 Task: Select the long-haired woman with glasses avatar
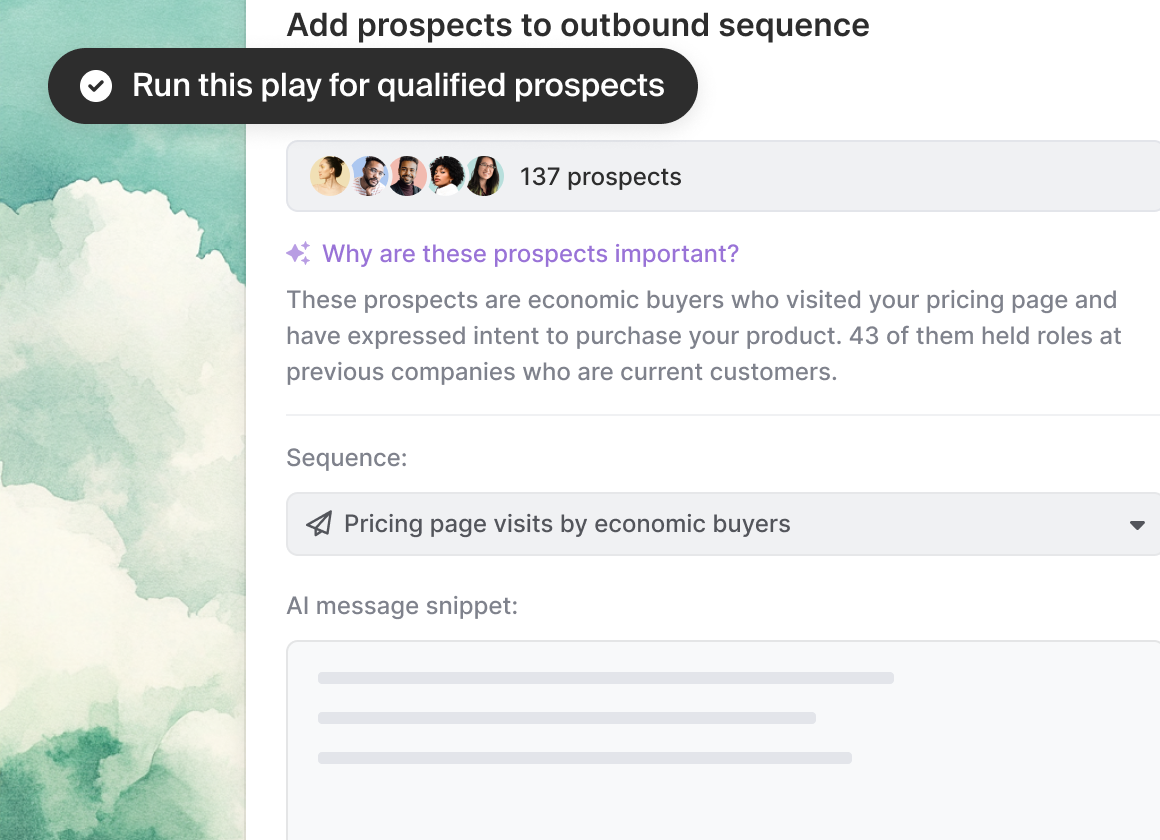[x=484, y=177]
